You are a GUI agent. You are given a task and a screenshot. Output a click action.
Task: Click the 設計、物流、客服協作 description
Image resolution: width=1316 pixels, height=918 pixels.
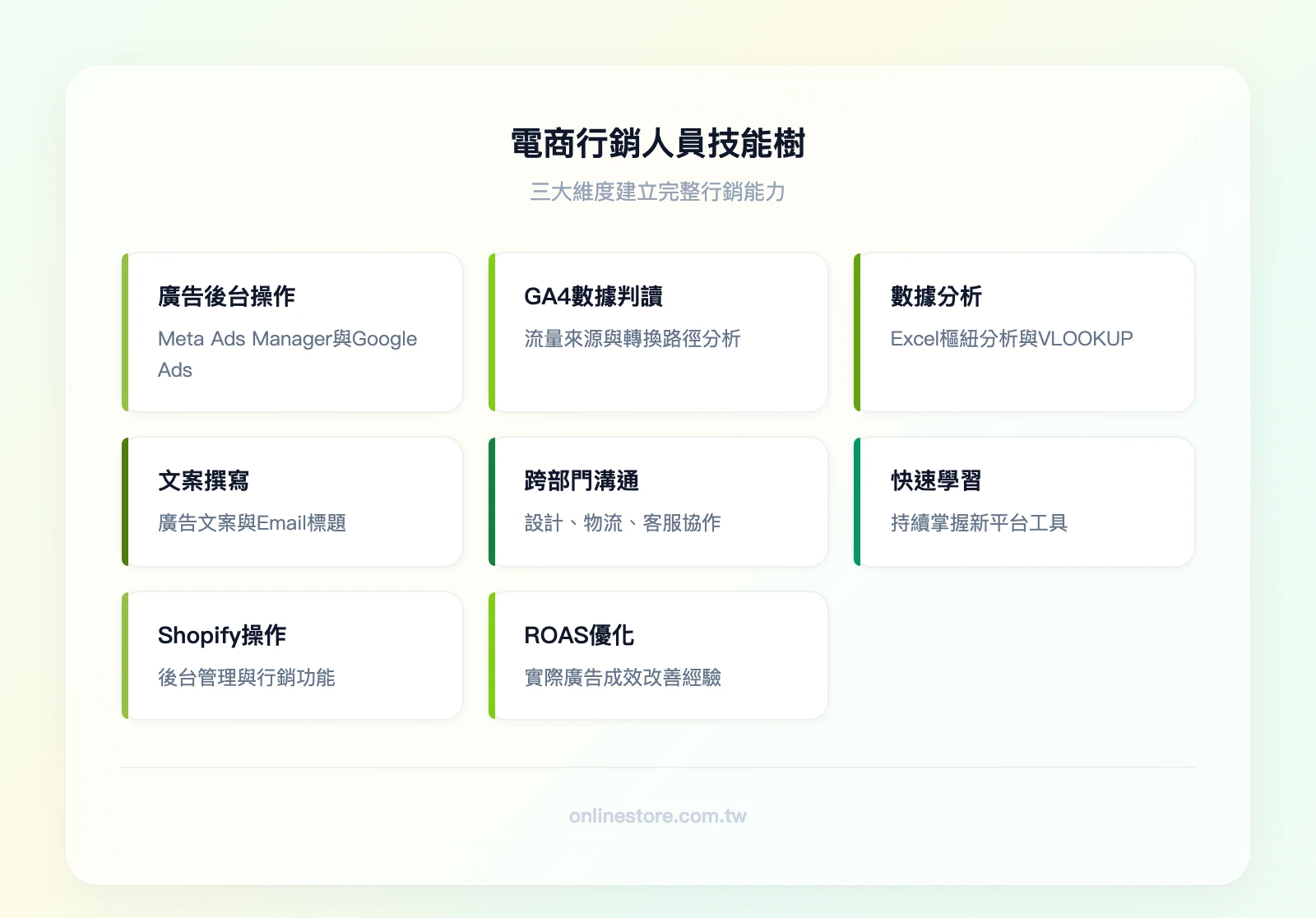point(623,523)
